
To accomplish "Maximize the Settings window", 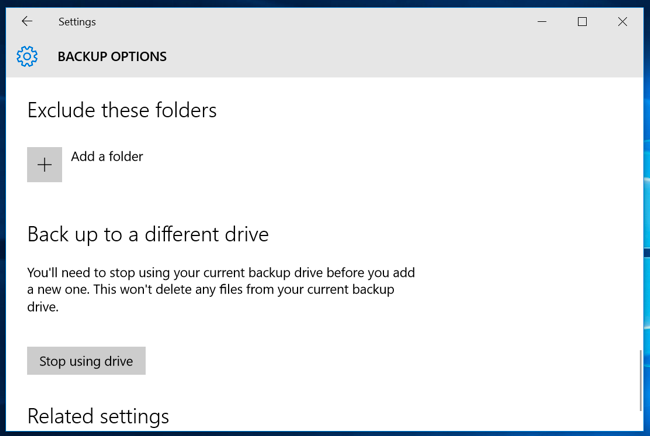I will tap(582, 21).
